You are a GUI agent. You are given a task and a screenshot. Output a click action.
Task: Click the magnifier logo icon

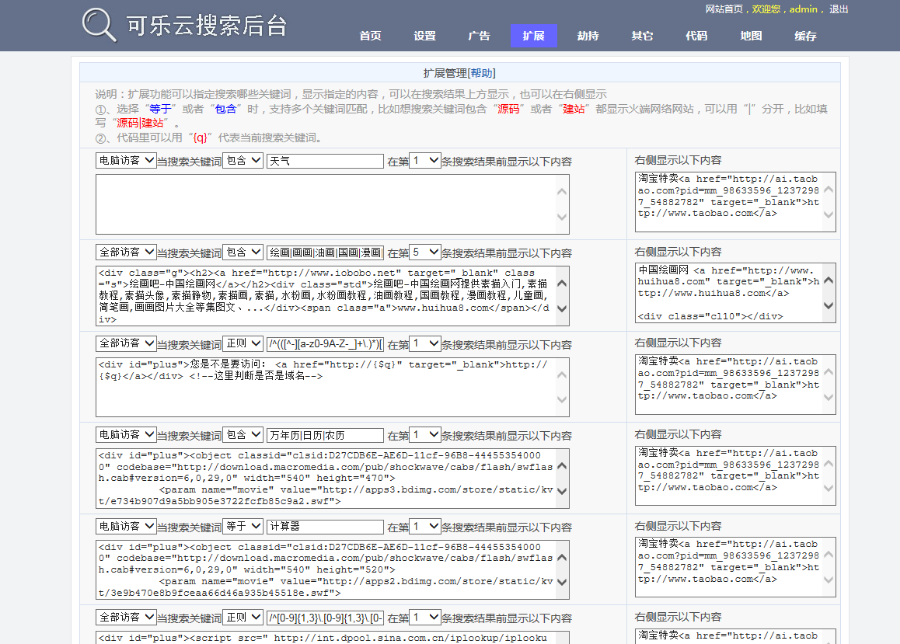tap(99, 24)
